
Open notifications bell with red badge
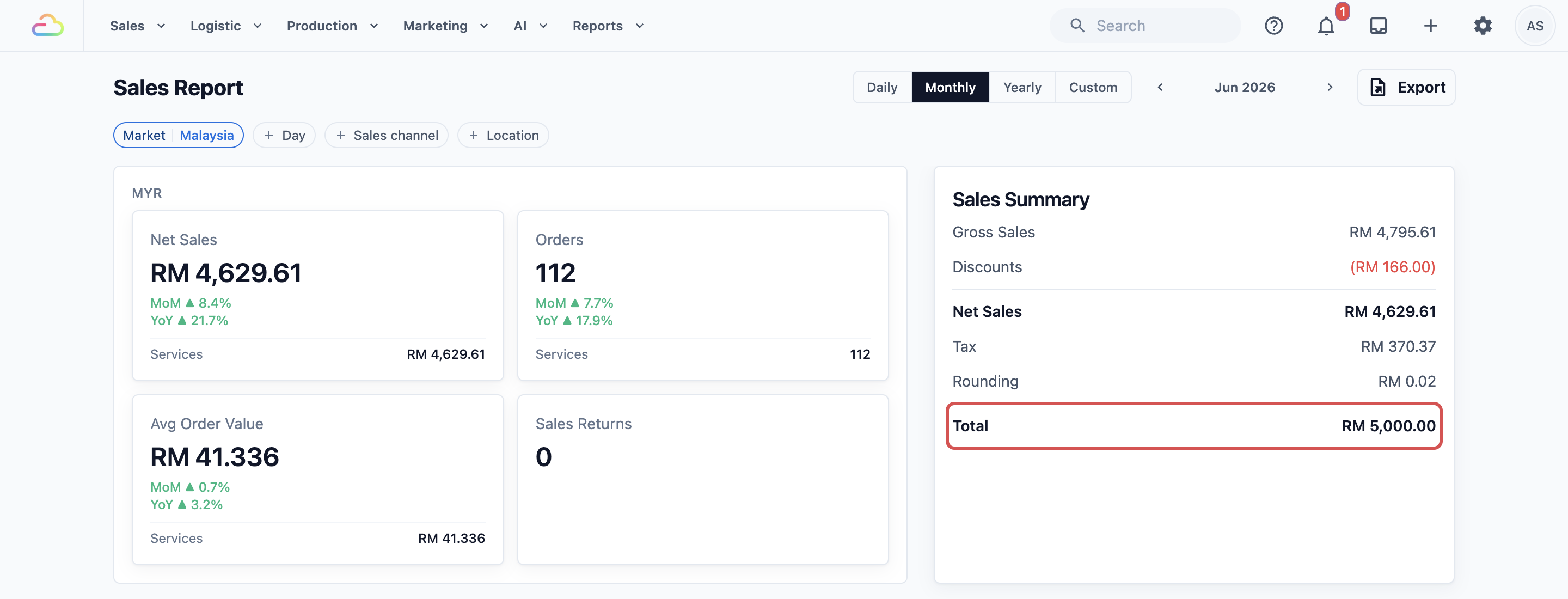pyautogui.click(x=1326, y=26)
